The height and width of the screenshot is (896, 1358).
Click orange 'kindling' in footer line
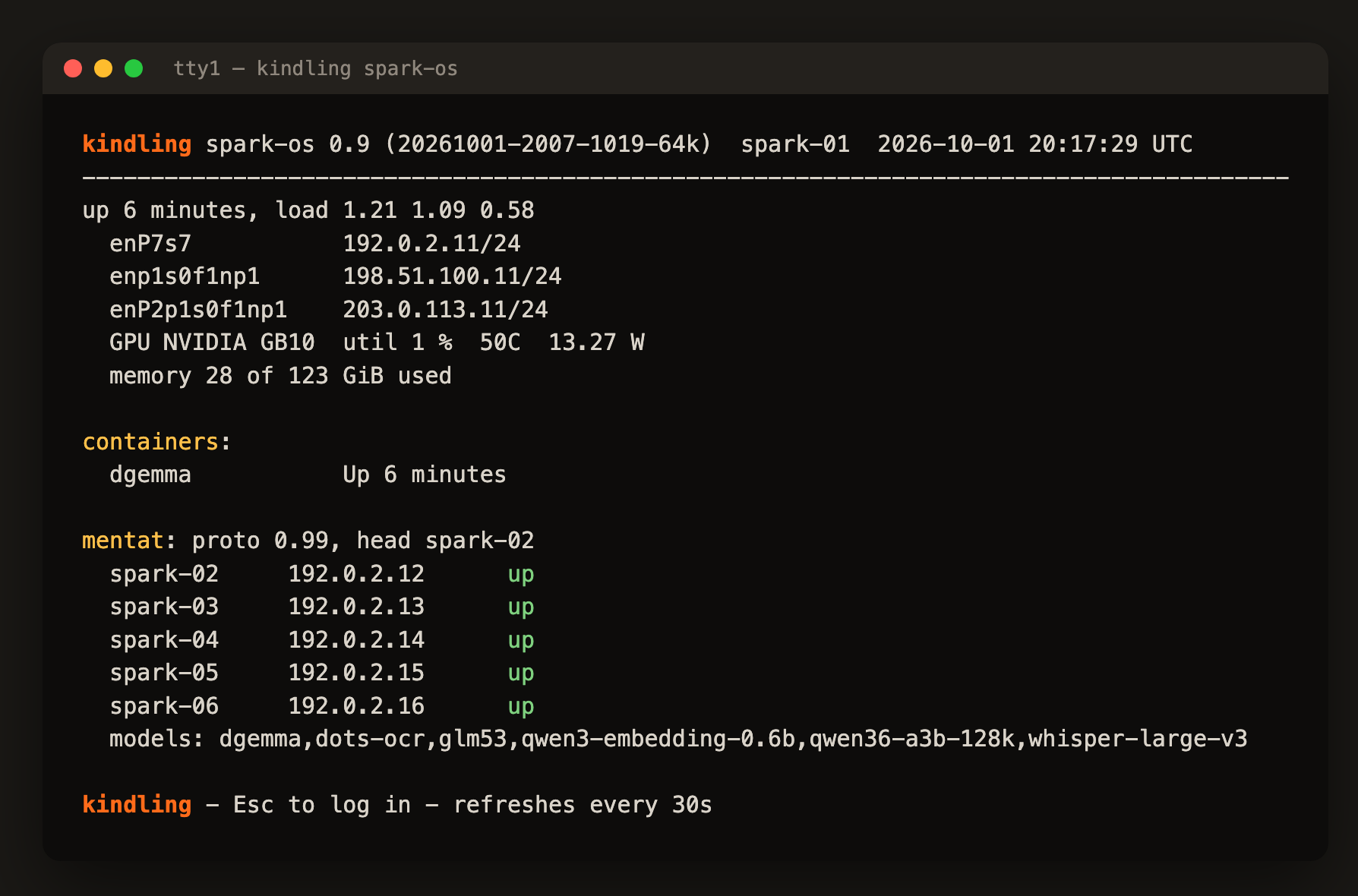(x=137, y=805)
